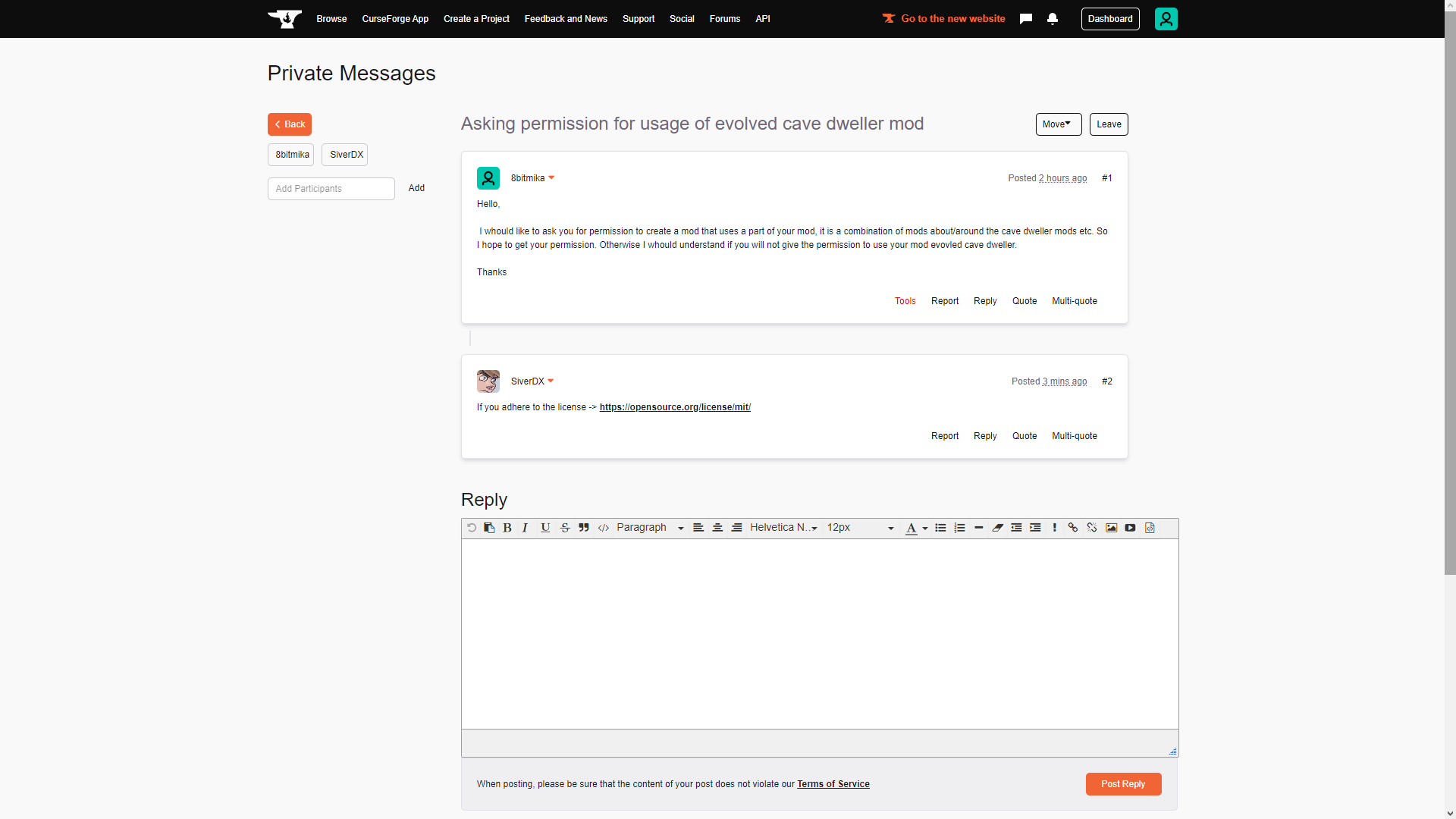Insert a bulleted list
Screen dimensions: 1456x819
coord(940,528)
